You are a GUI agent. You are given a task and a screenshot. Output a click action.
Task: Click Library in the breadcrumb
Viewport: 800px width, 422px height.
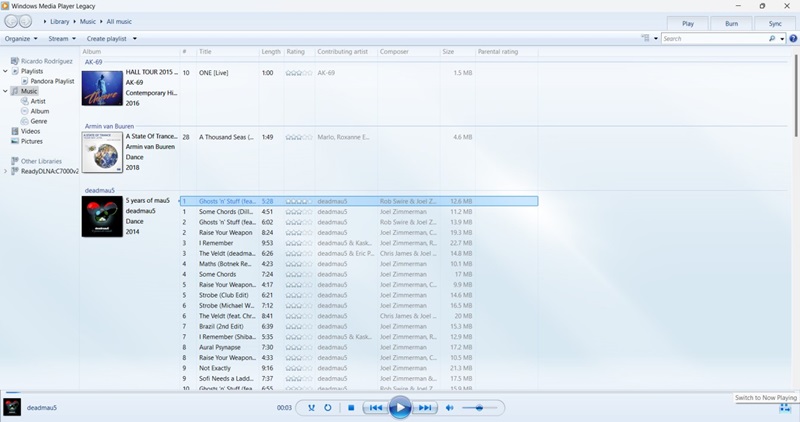point(59,21)
